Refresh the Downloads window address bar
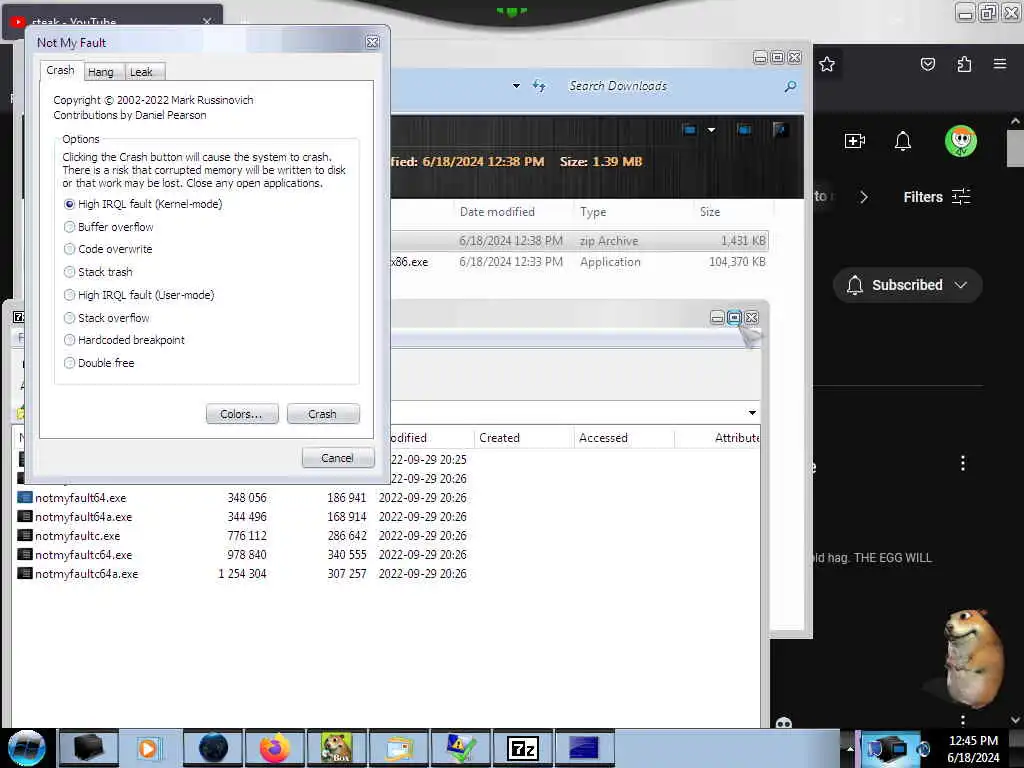 (539, 86)
